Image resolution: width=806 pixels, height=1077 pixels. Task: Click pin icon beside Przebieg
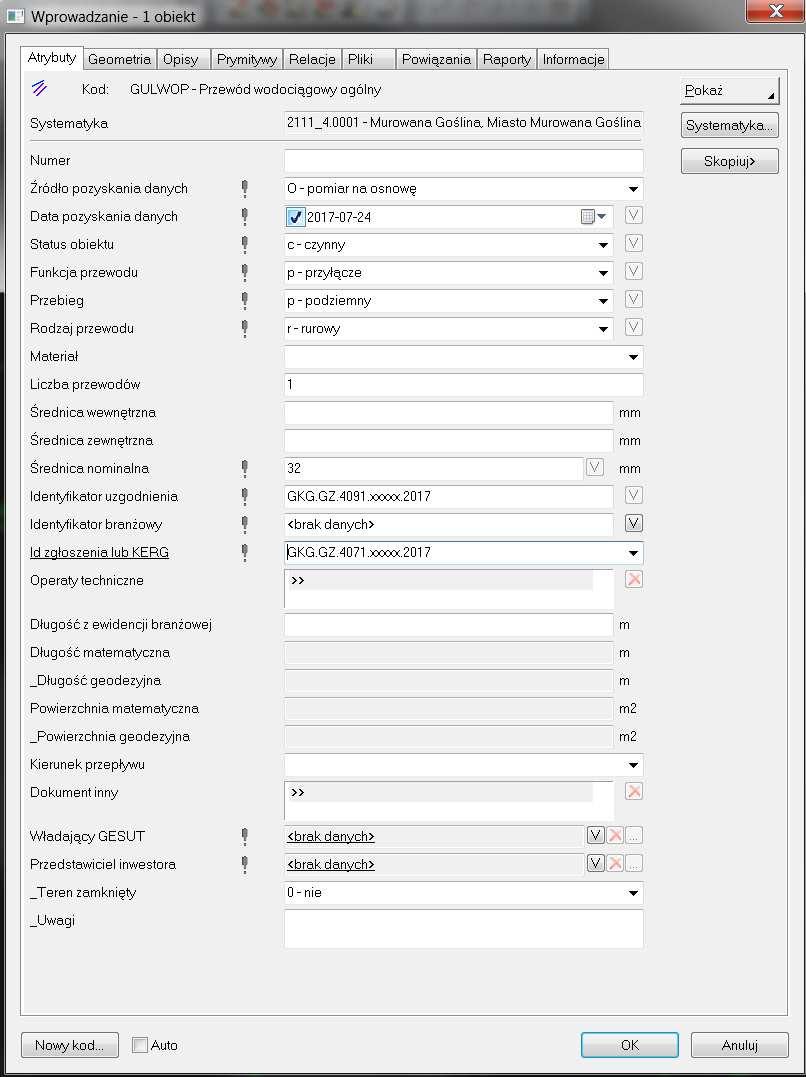point(244,301)
